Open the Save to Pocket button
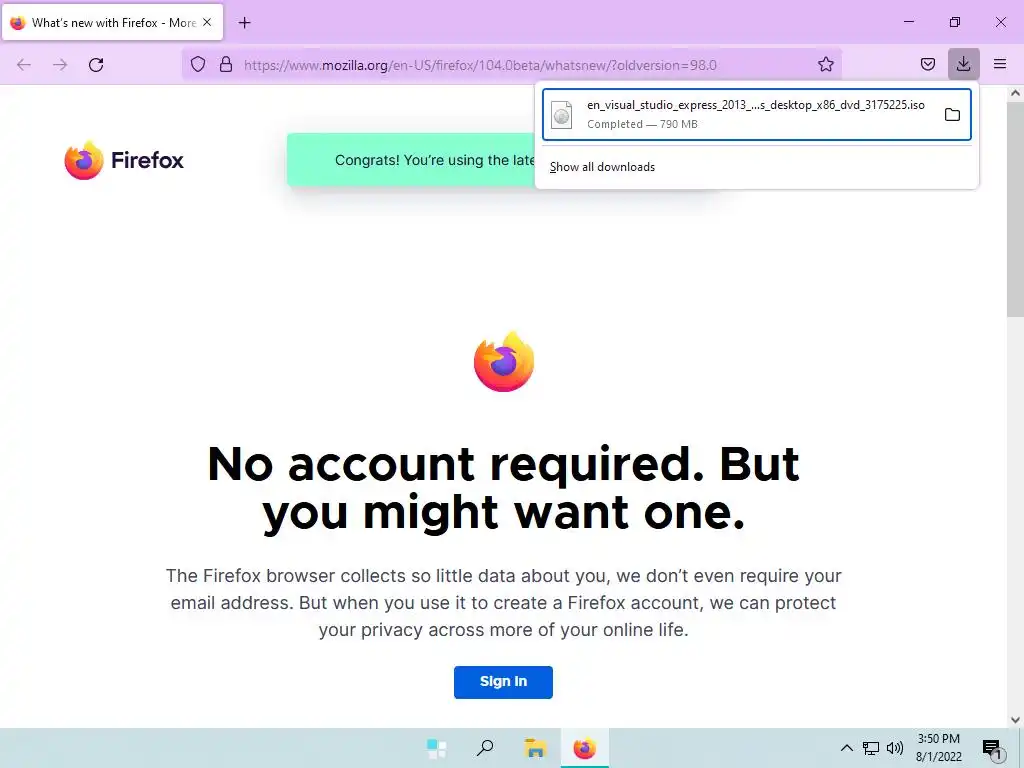Screen dimensions: 1024x768 tap(927, 64)
